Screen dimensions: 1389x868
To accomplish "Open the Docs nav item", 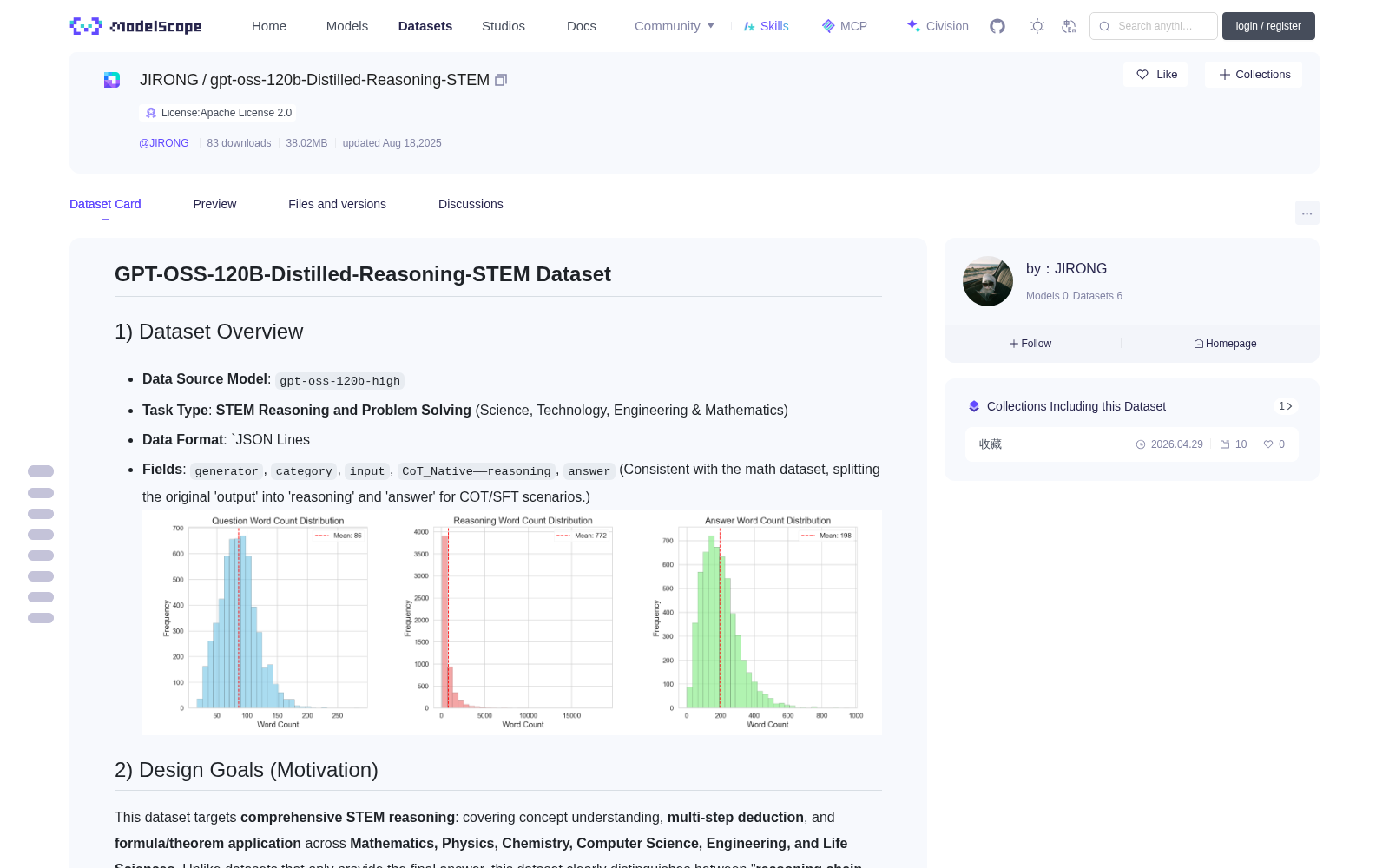I will coord(582,26).
